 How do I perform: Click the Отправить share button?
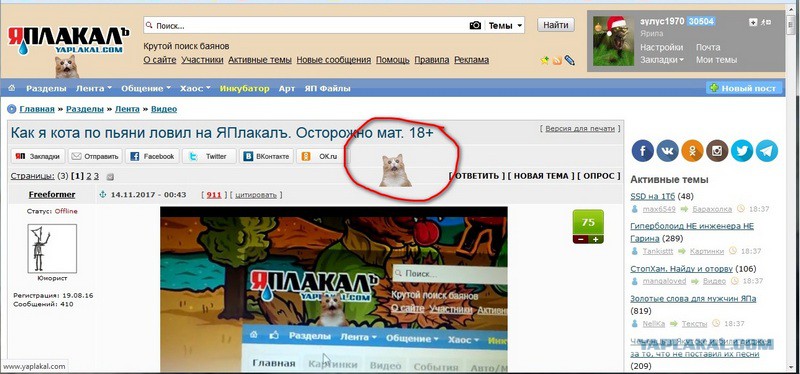pyautogui.click(x=95, y=156)
